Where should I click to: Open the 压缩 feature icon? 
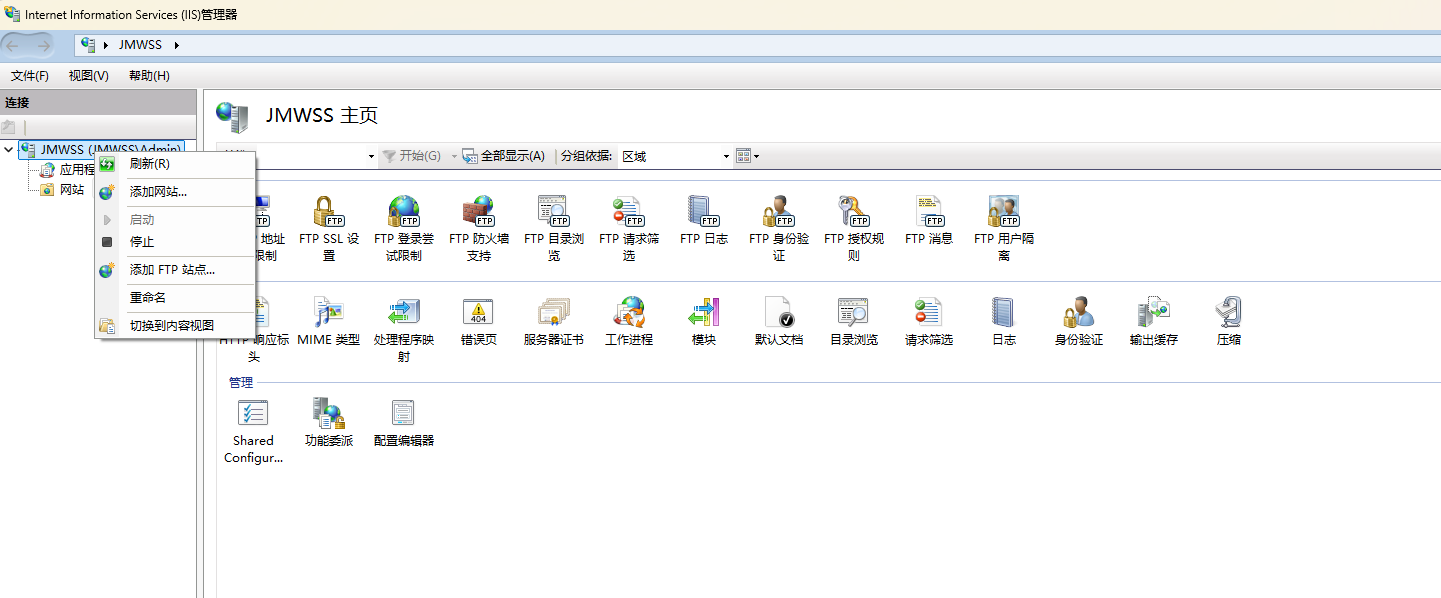pyautogui.click(x=1228, y=314)
